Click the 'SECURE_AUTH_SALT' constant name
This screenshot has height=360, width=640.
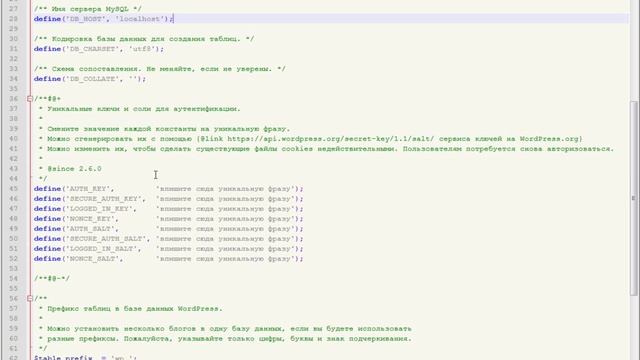point(106,239)
